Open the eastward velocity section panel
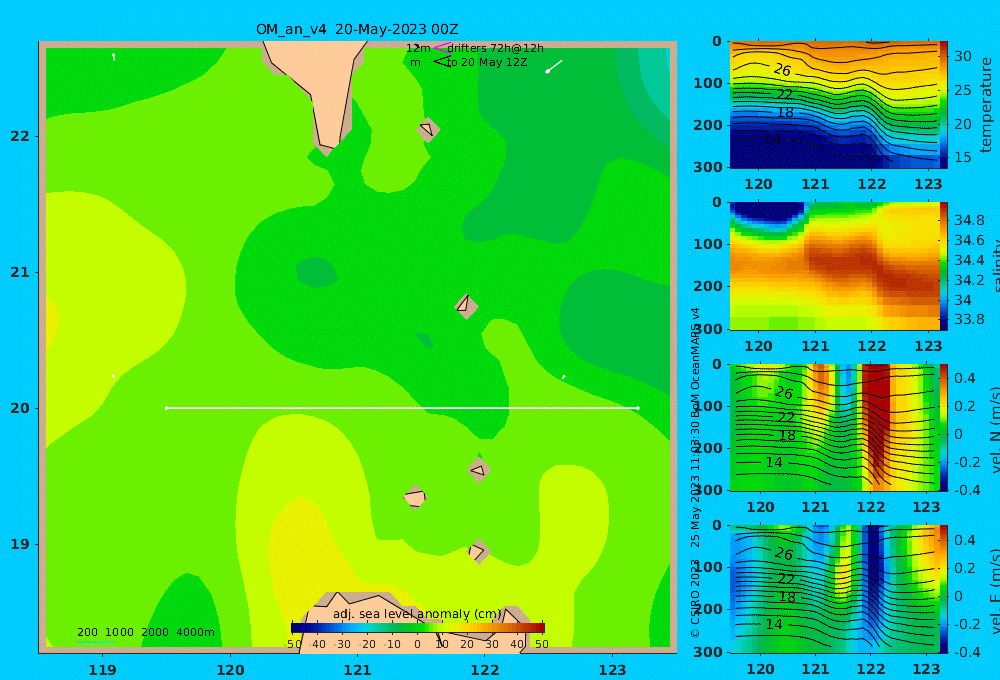 [834, 589]
